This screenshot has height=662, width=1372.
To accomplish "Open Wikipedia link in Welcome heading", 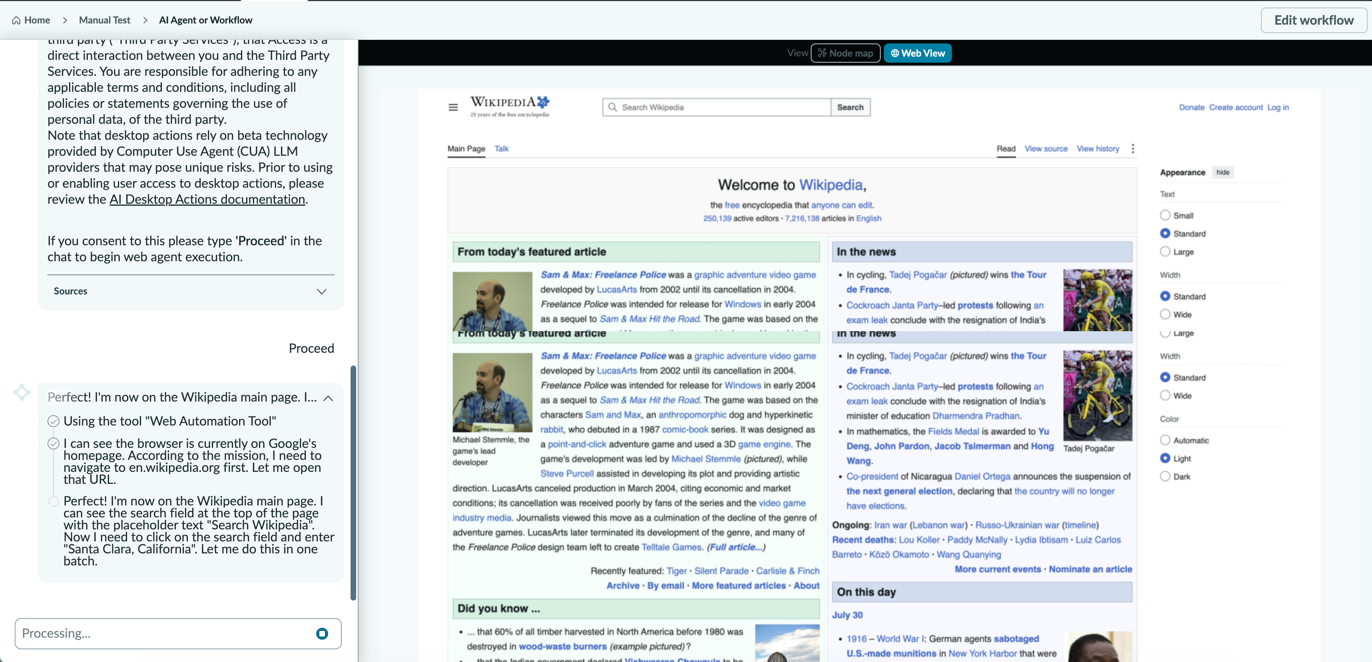I will point(830,185).
